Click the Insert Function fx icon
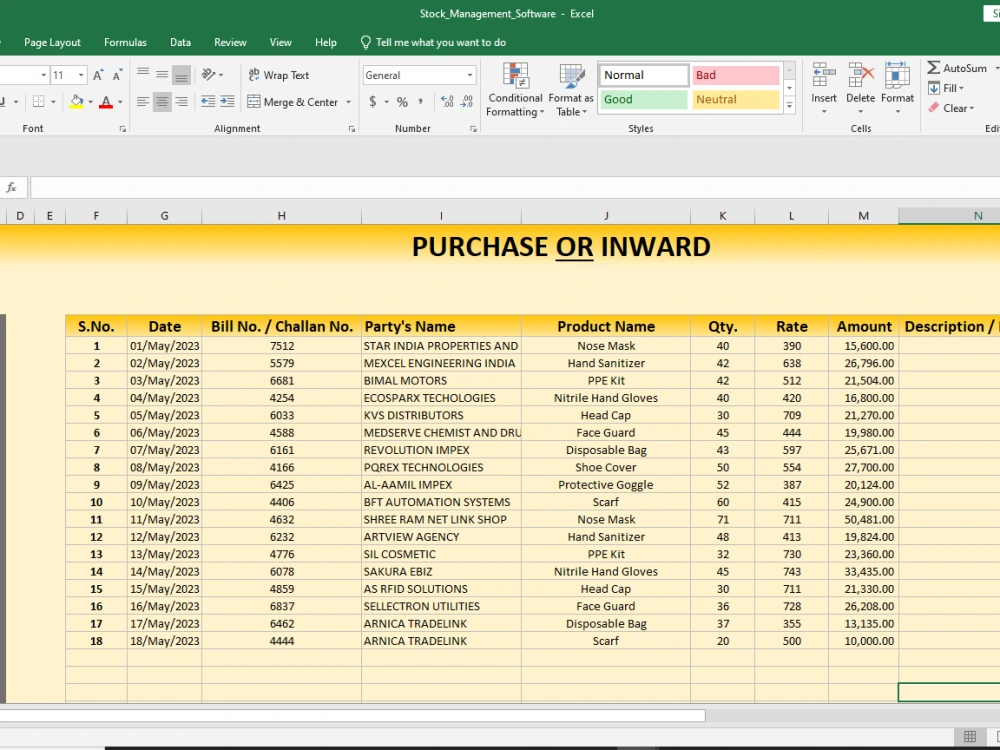Screen dimensions: 1000x750 click(x=11, y=188)
